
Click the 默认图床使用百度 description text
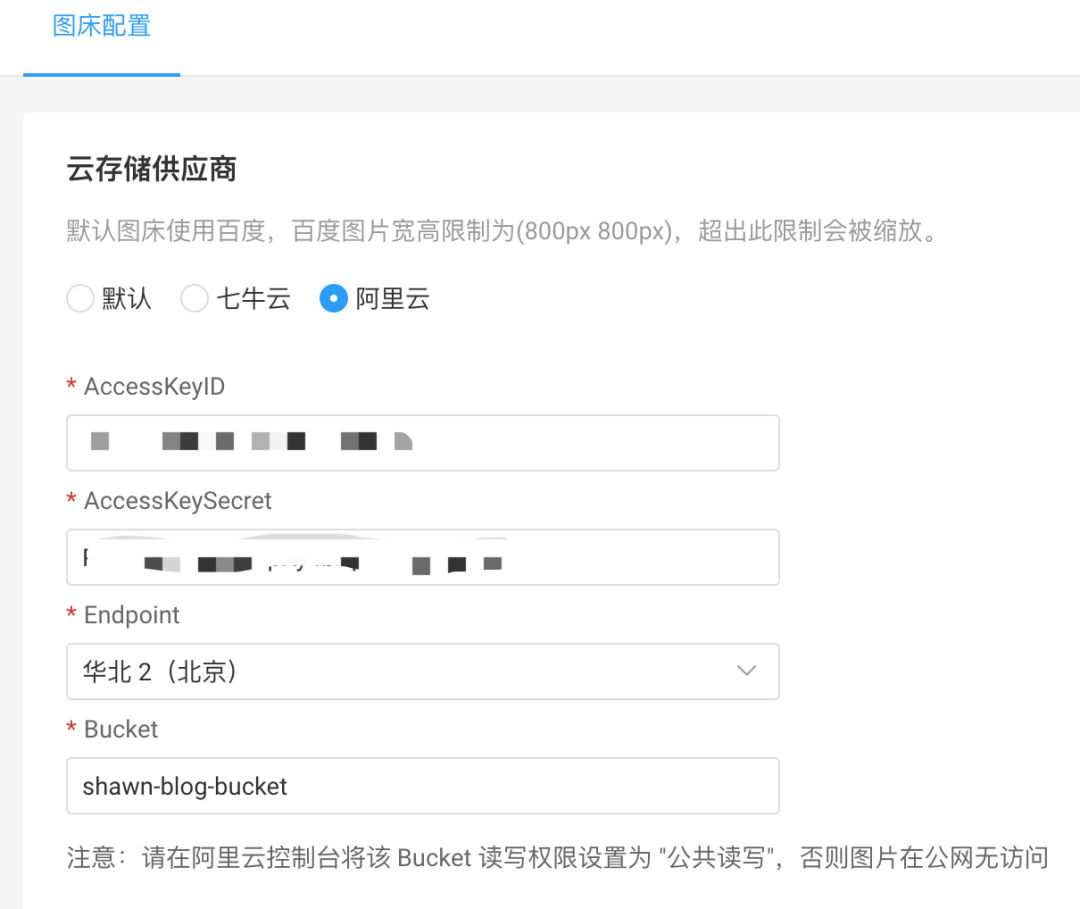pyautogui.click(x=502, y=231)
